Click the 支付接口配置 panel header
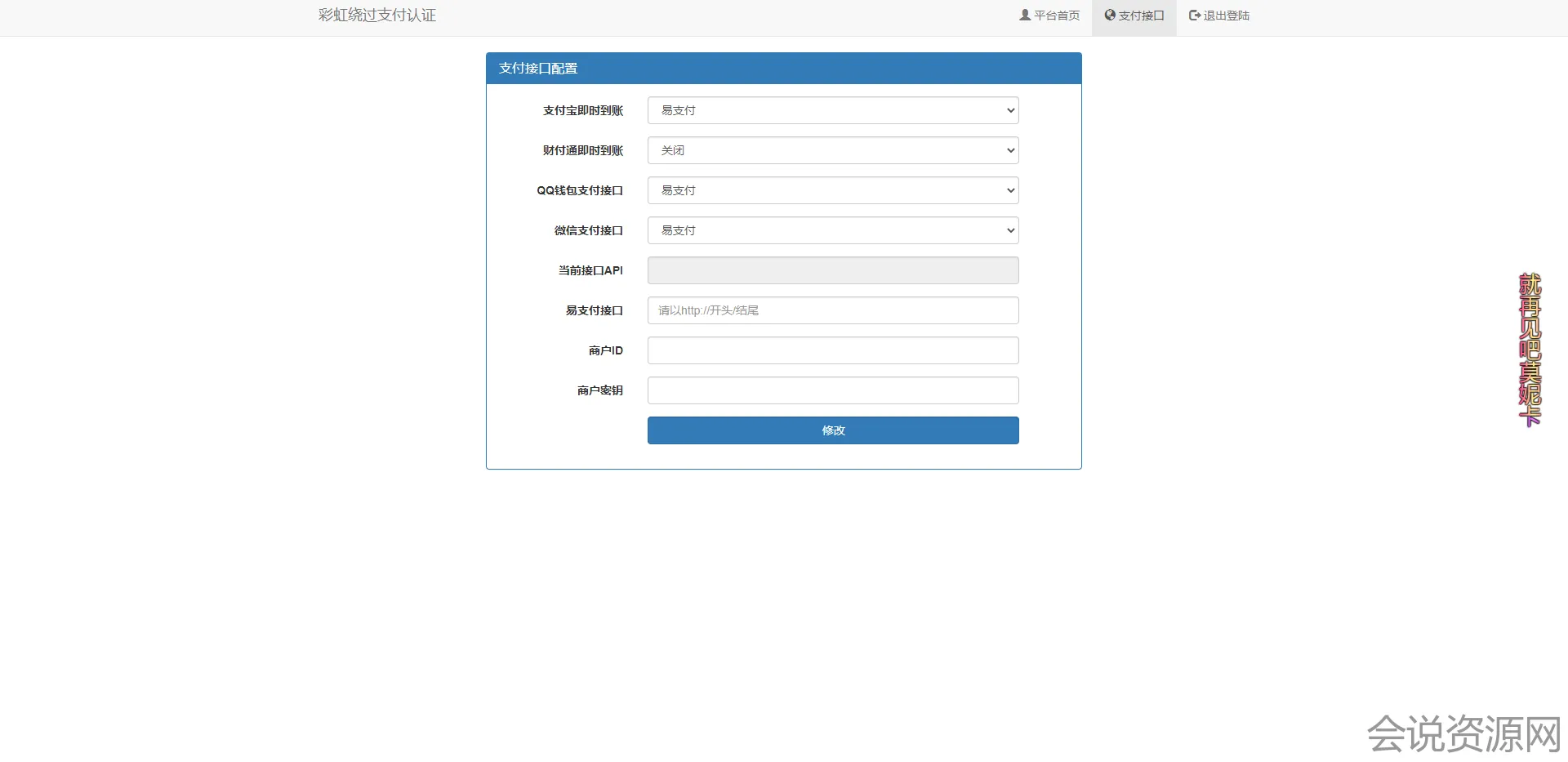Viewport: 1568px width, 762px height. 783,69
